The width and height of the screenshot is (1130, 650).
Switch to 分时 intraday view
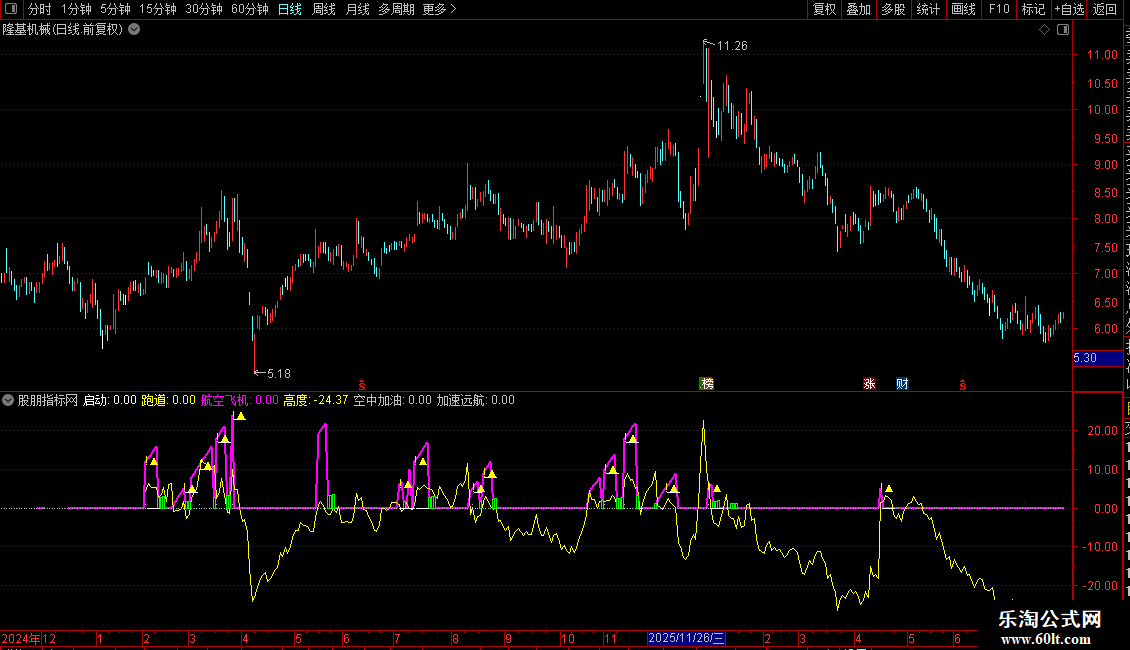(x=40, y=9)
